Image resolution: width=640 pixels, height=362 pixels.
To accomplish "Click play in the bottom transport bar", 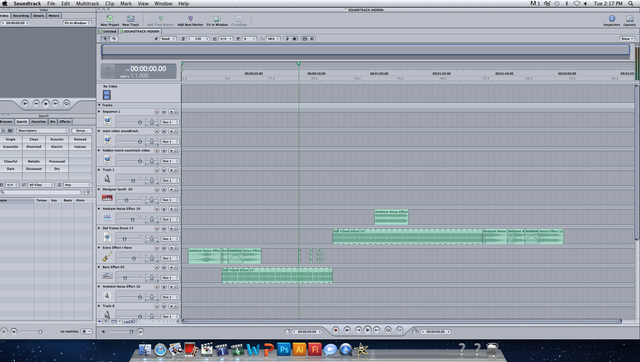I will 367,330.
